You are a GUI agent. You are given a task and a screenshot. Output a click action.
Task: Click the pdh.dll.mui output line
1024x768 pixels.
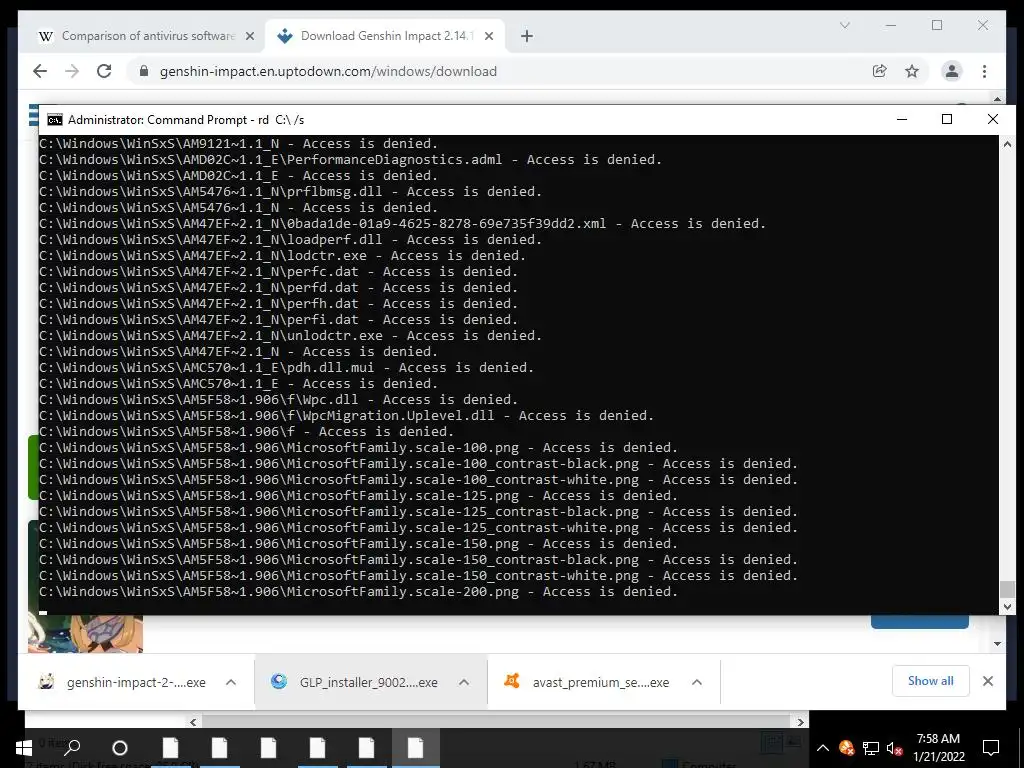287,368
